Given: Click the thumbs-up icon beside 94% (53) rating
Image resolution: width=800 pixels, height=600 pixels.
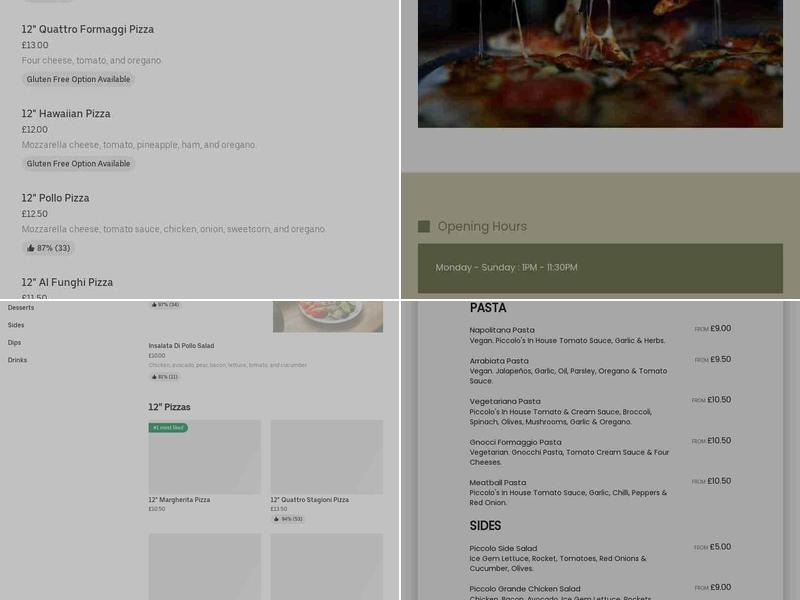Looking at the screenshot, I should point(275,520).
